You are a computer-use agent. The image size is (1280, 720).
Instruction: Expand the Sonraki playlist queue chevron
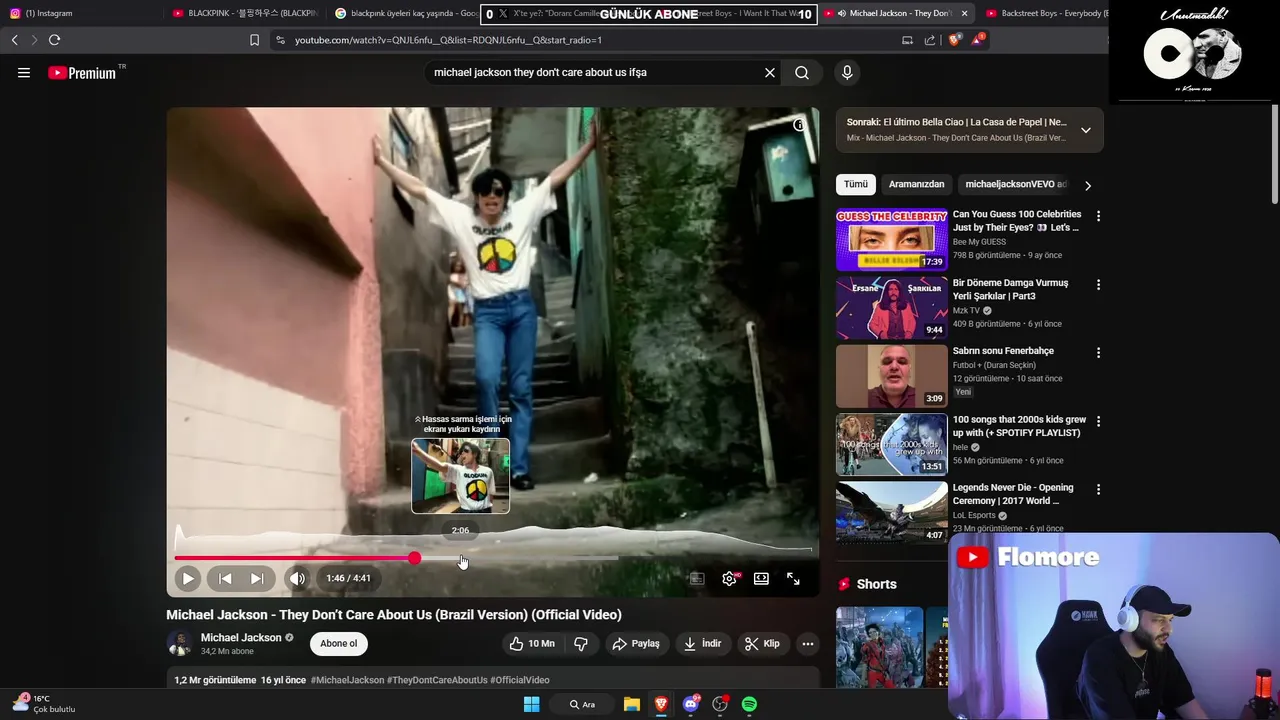pyautogui.click(x=1086, y=130)
